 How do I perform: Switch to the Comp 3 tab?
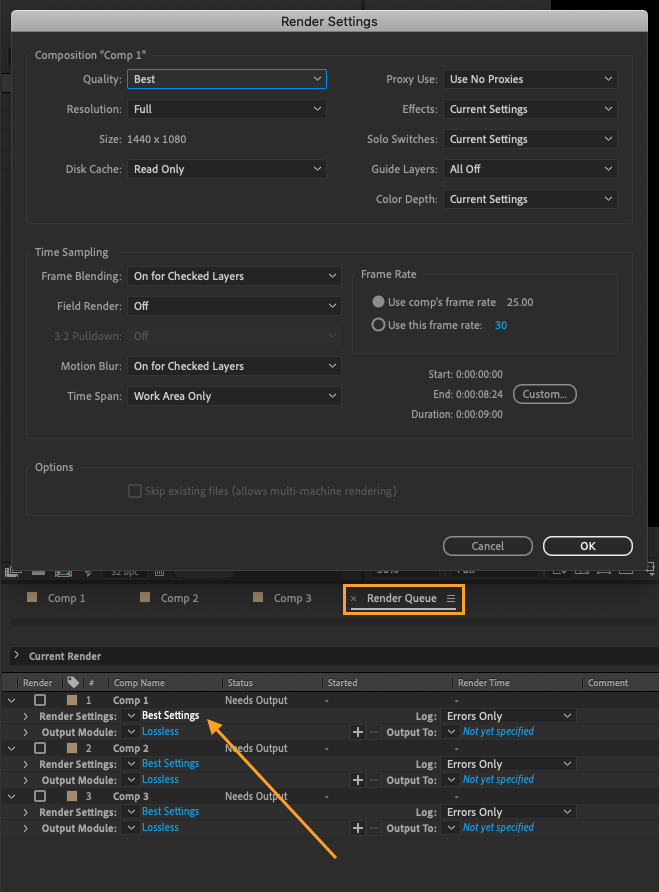pyautogui.click(x=293, y=598)
